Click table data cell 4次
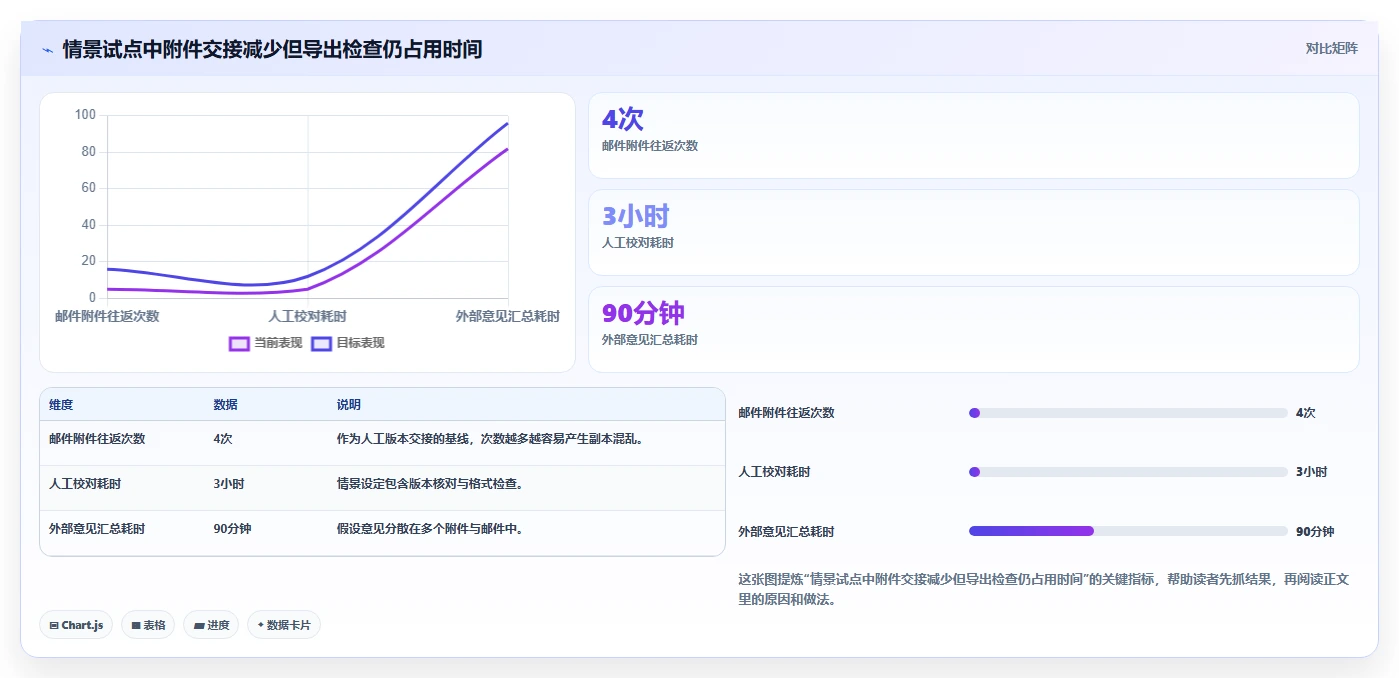Screen dimensions: 1399x678 223,438
